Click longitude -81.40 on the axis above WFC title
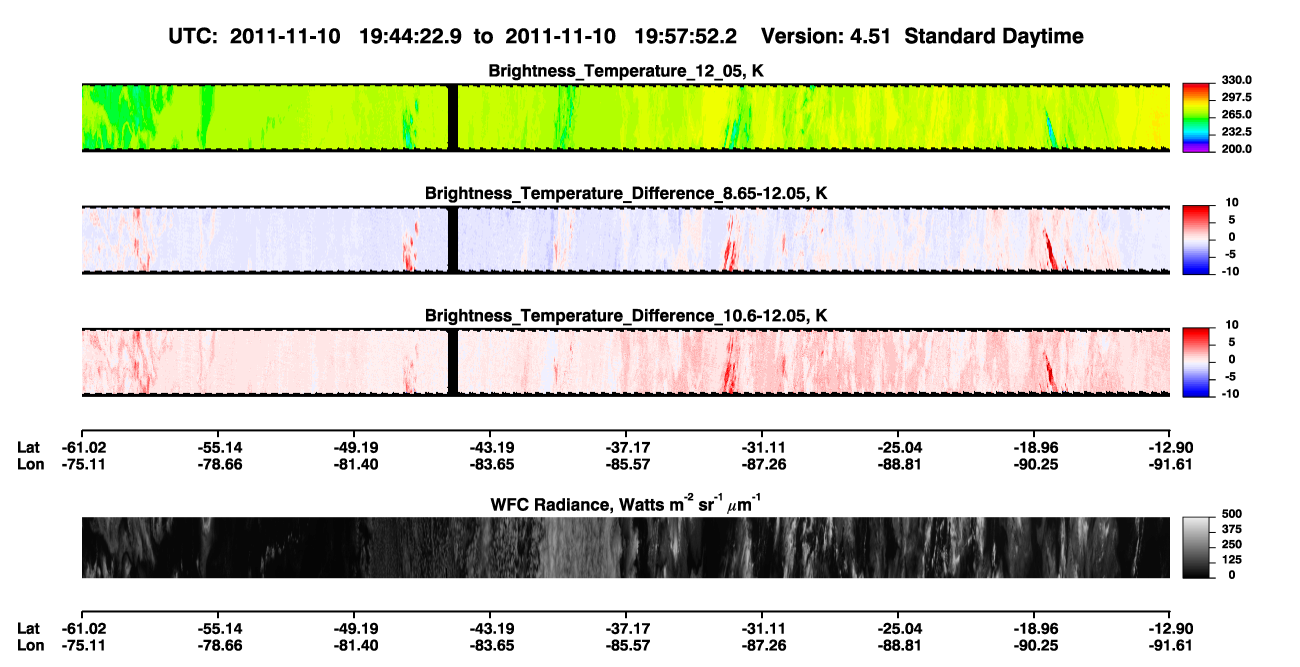This screenshot has width=1300, height=667. click(x=357, y=465)
